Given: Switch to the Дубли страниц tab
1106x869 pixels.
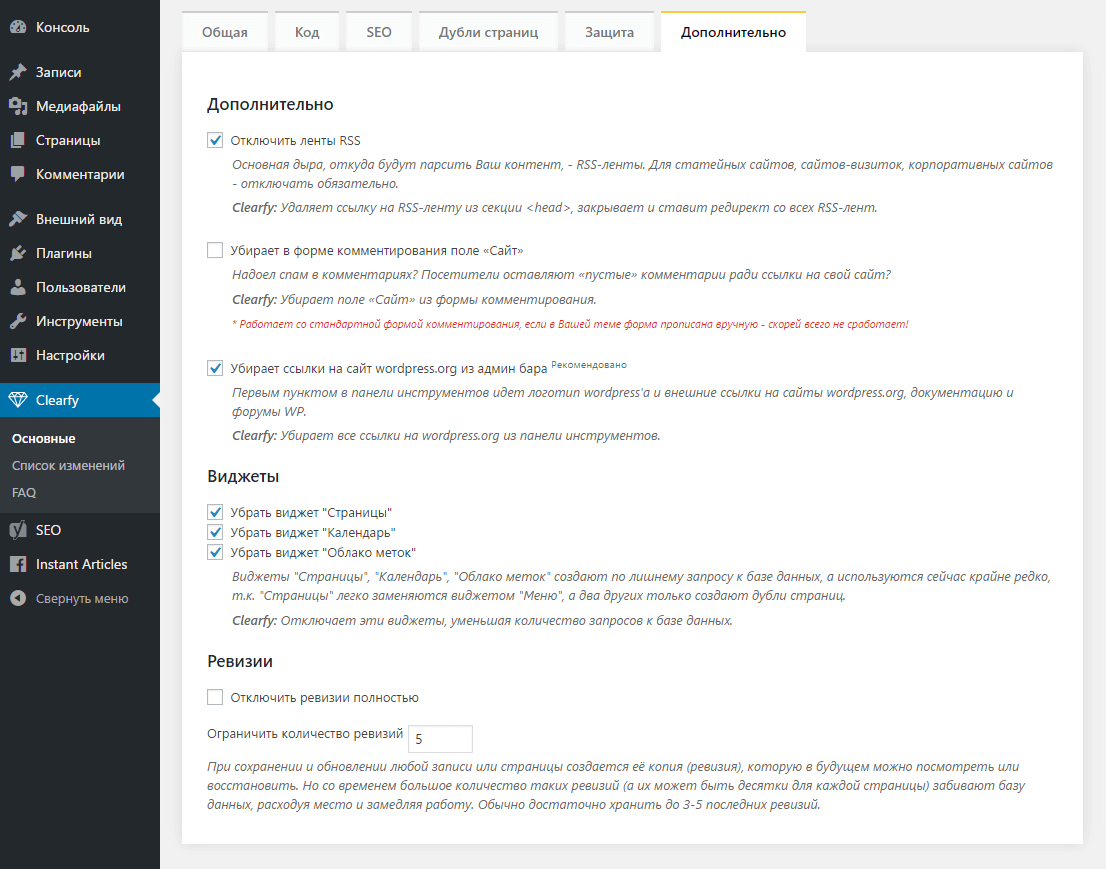Looking at the screenshot, I should click(x=488, y=32).
